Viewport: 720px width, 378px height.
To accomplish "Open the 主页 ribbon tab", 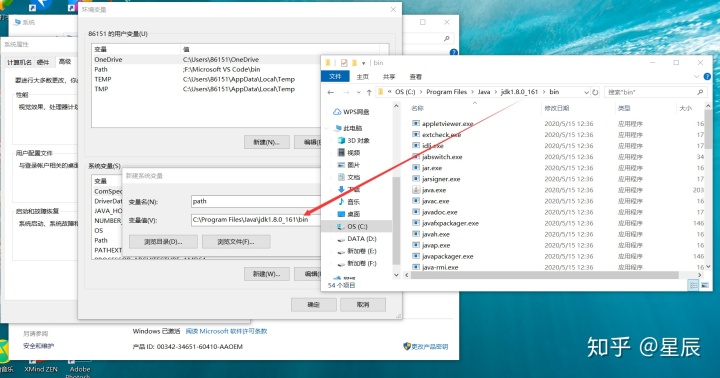I will coord(363,77).
